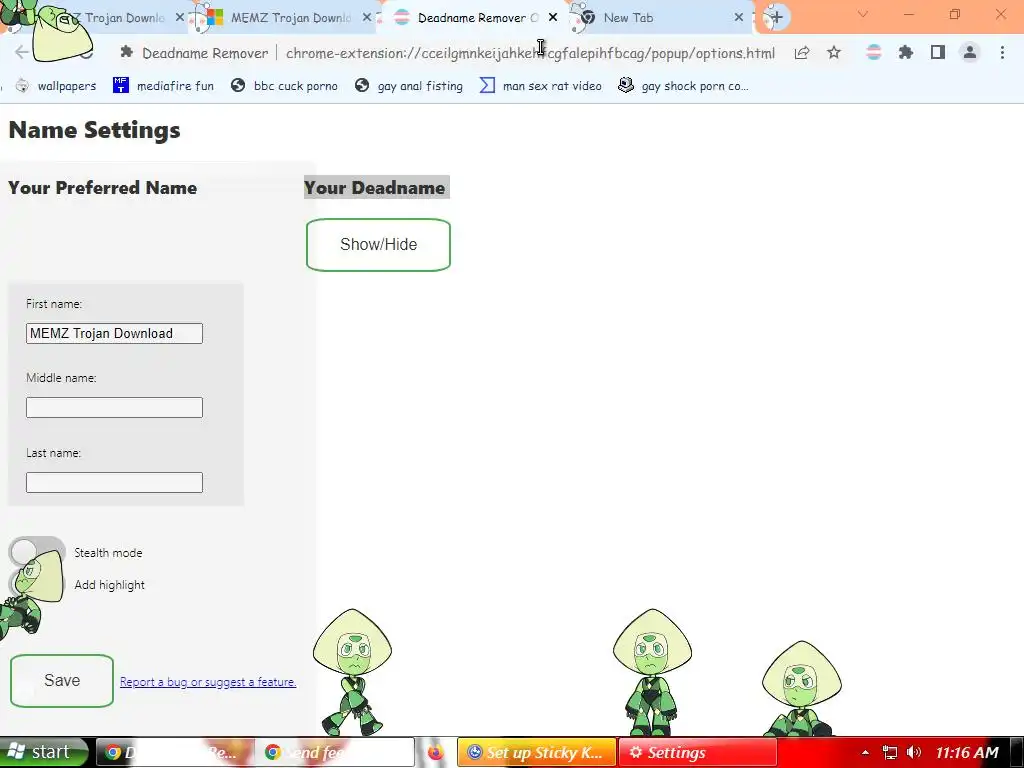
Task: Open the new tab plus button
Action: pos(776,17)
